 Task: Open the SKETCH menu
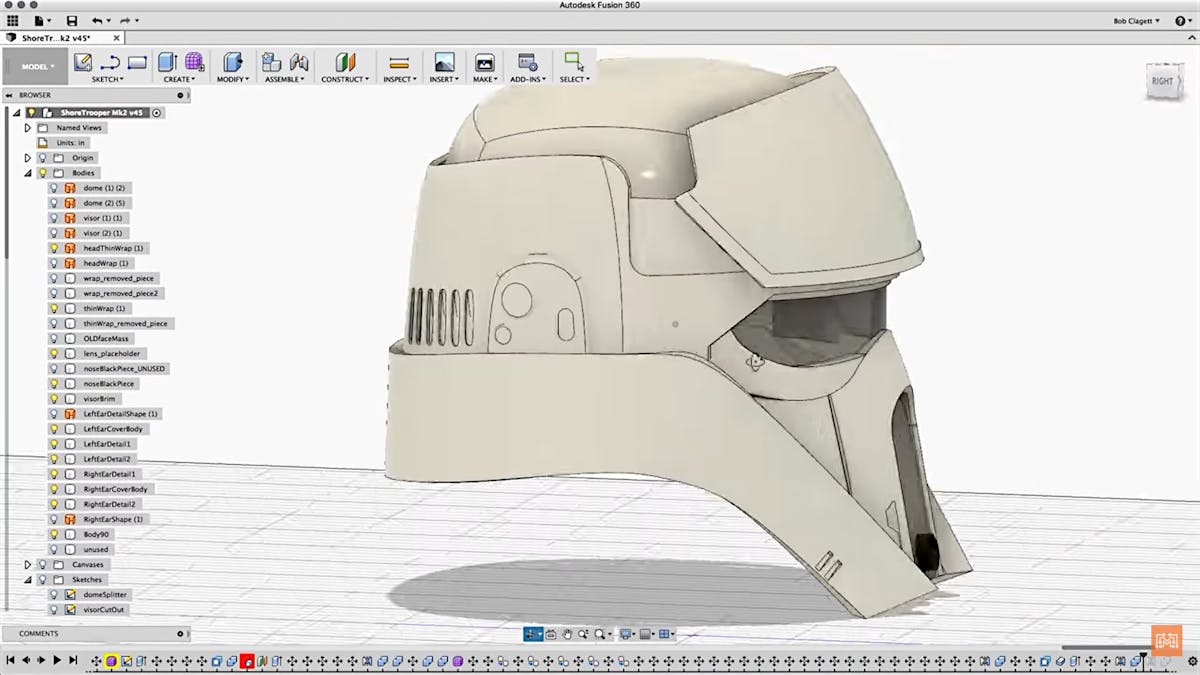pos(108,79)
